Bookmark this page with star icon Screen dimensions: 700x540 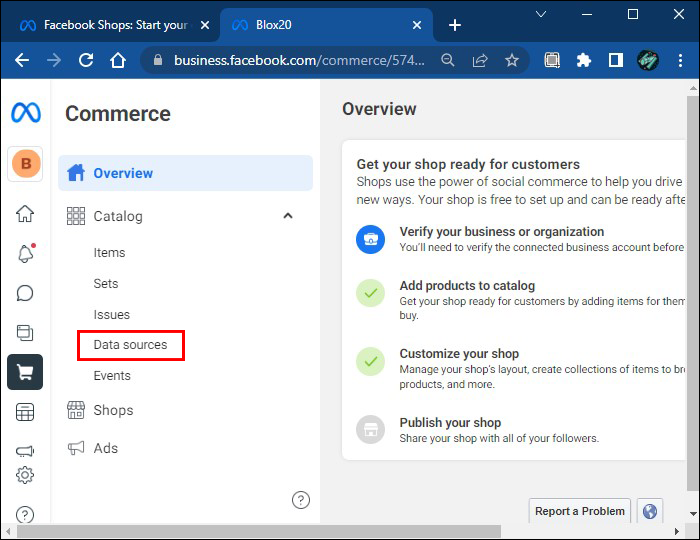pos(512,60)
